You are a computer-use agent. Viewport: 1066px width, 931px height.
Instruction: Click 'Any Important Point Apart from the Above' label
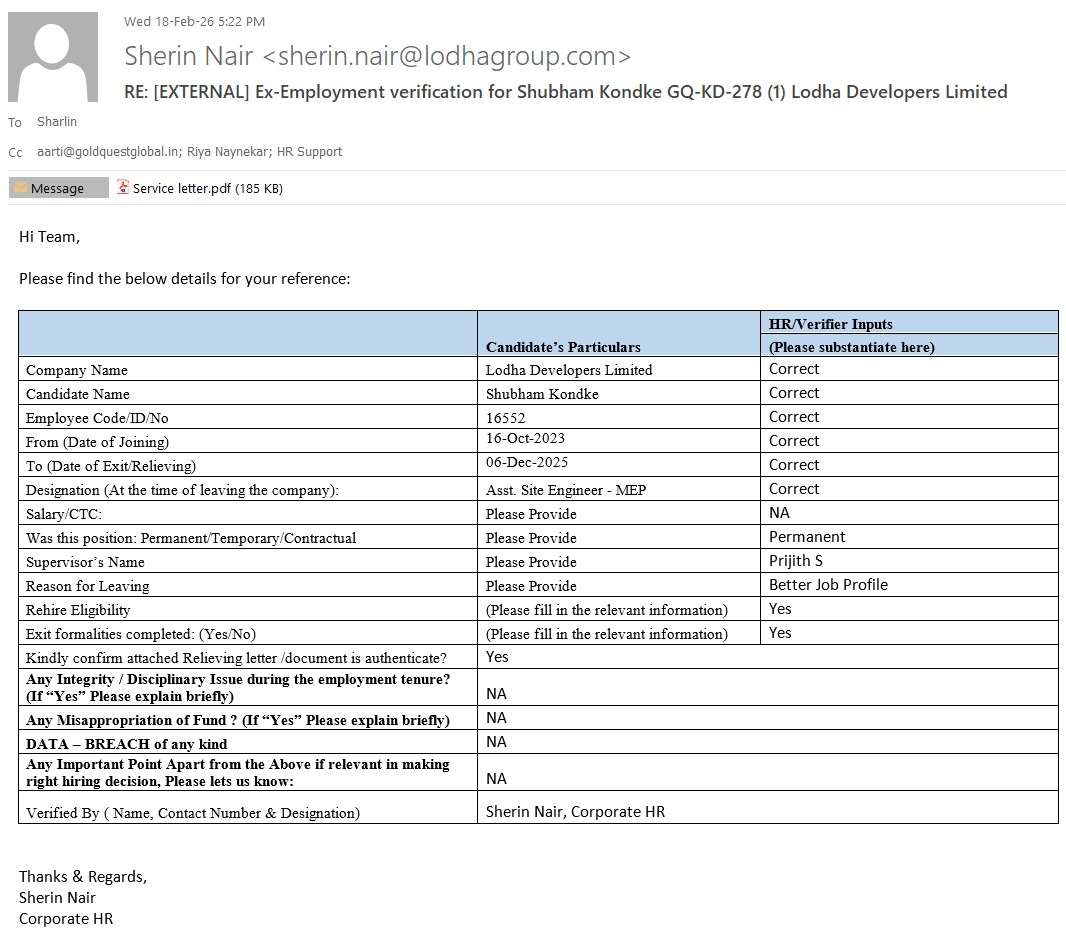pyautogui.click(x=238, y=773)
